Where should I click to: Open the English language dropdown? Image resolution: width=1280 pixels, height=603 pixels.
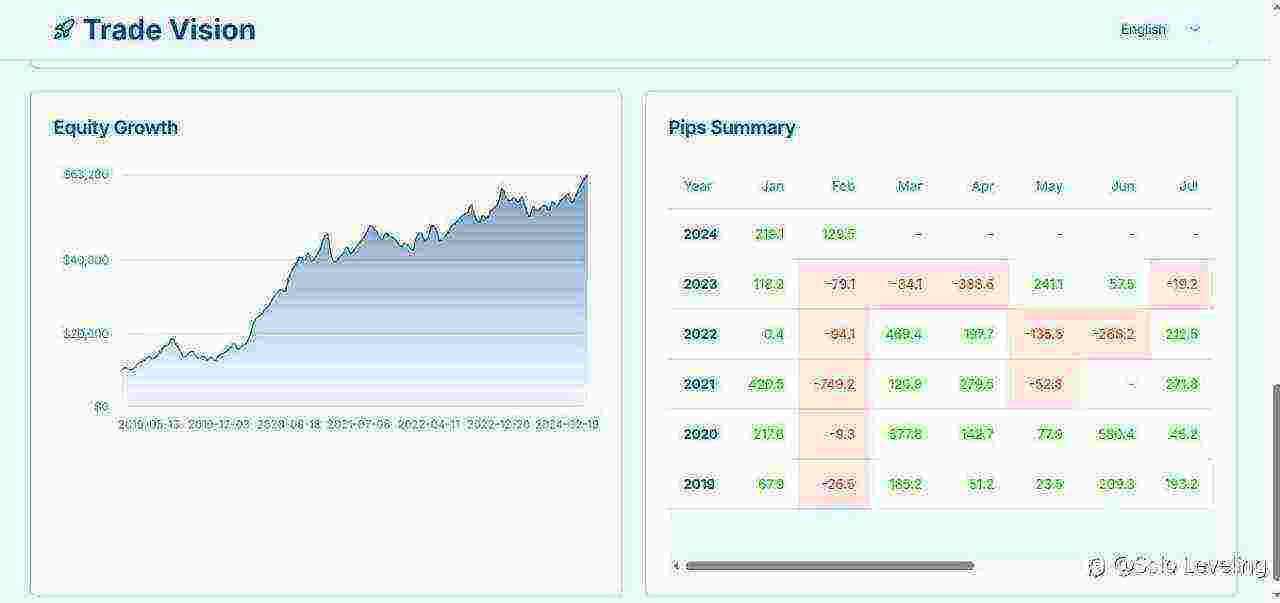(x=1142, y=29)
